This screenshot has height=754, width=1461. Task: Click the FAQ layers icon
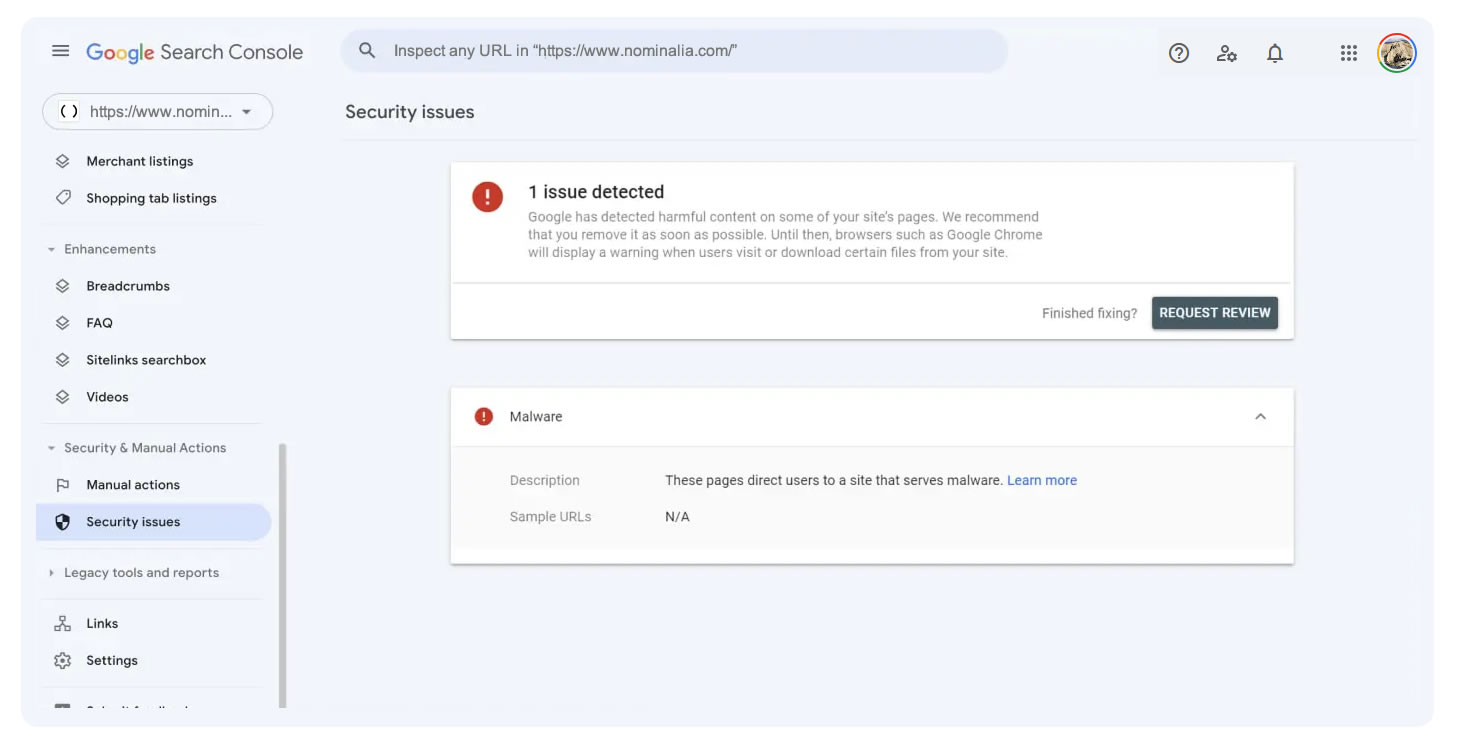[63, 323]
